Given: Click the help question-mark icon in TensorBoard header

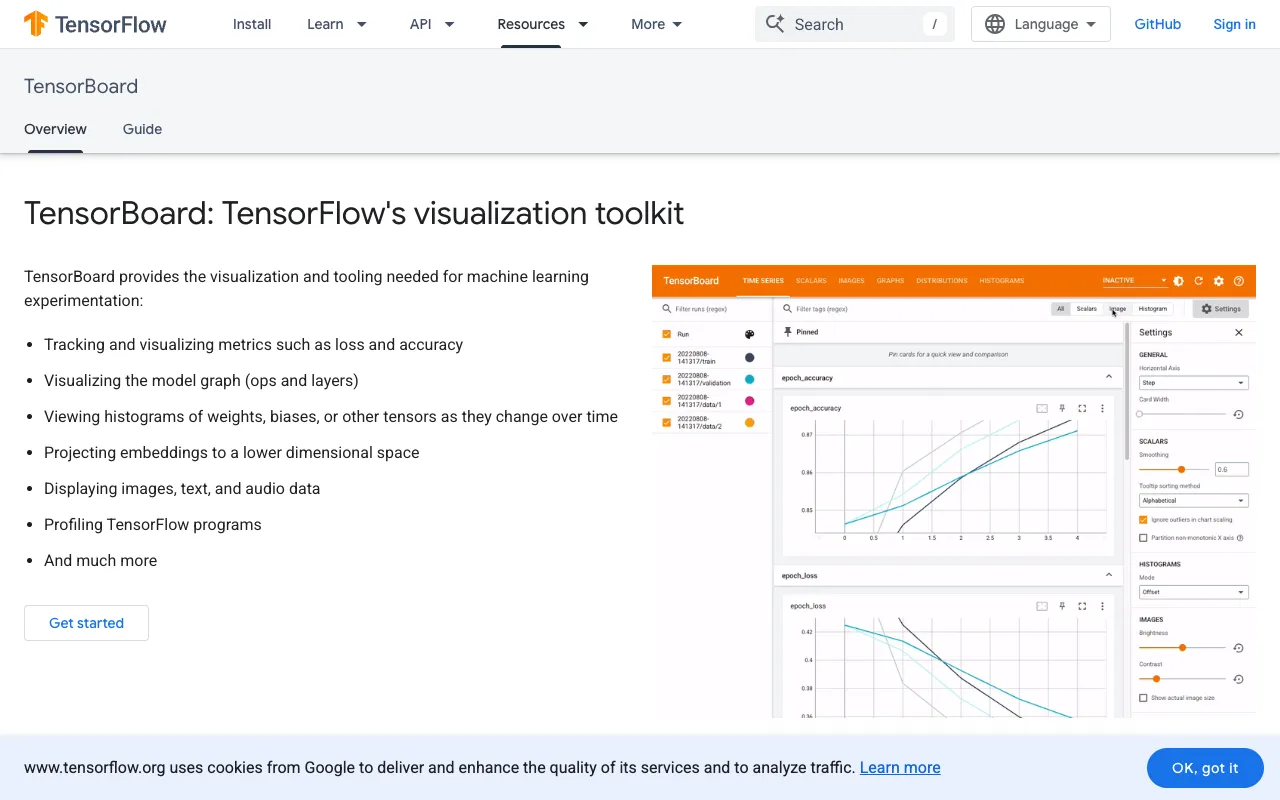Looking at the screenshot, I should click(1238, 281).
